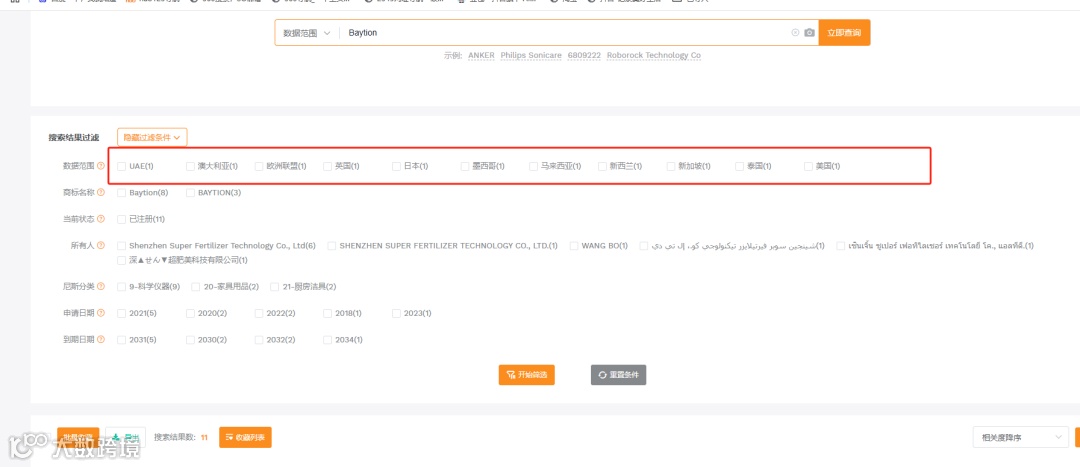Check owner 深▲せん▼超肥美科技有限公司(1)
Viewport: 1080px width, 467px height.
pyautogui.click(x=122, y=260)
